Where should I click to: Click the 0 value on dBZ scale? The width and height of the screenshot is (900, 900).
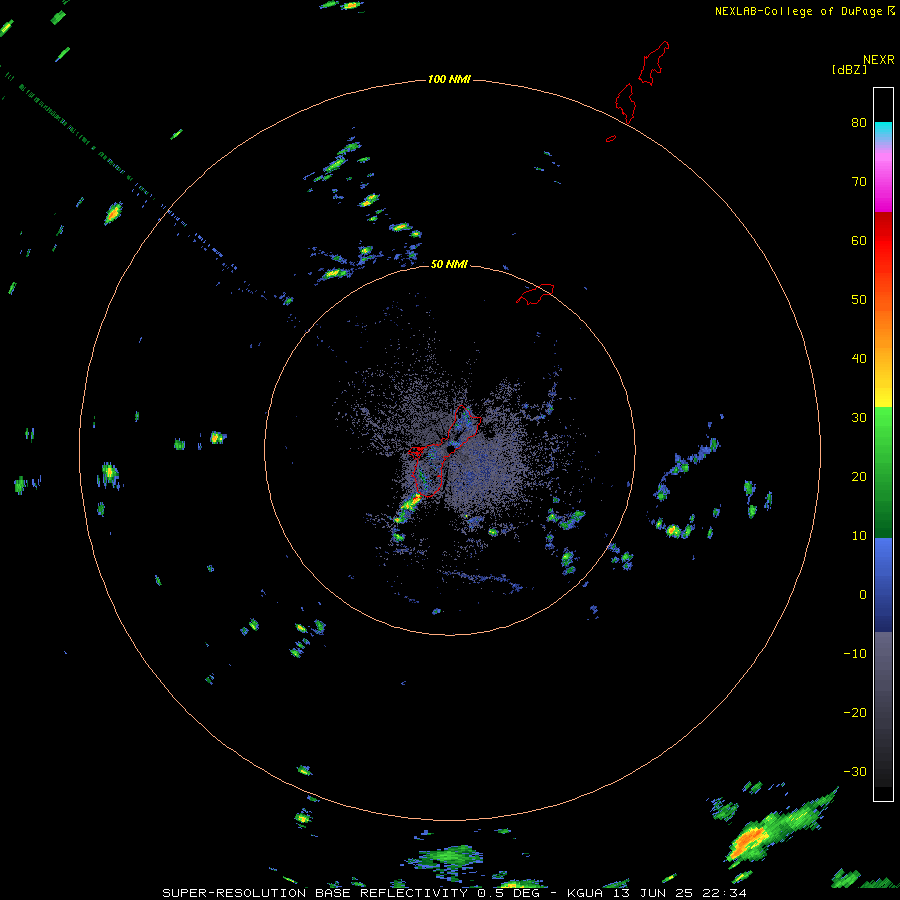click(x=863, y=595)
